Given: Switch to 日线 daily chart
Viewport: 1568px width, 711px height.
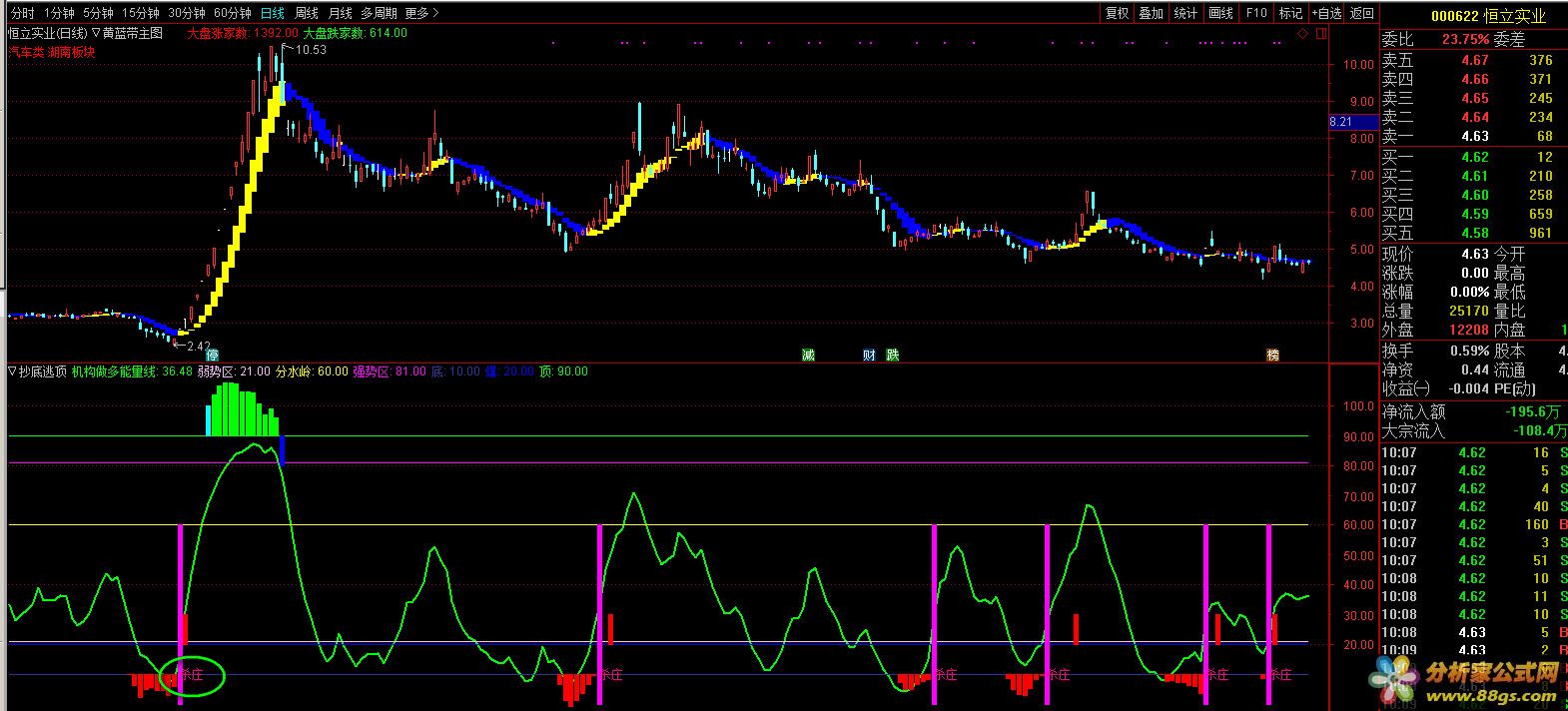Looking at the screenshot, I should coord(272,13).
